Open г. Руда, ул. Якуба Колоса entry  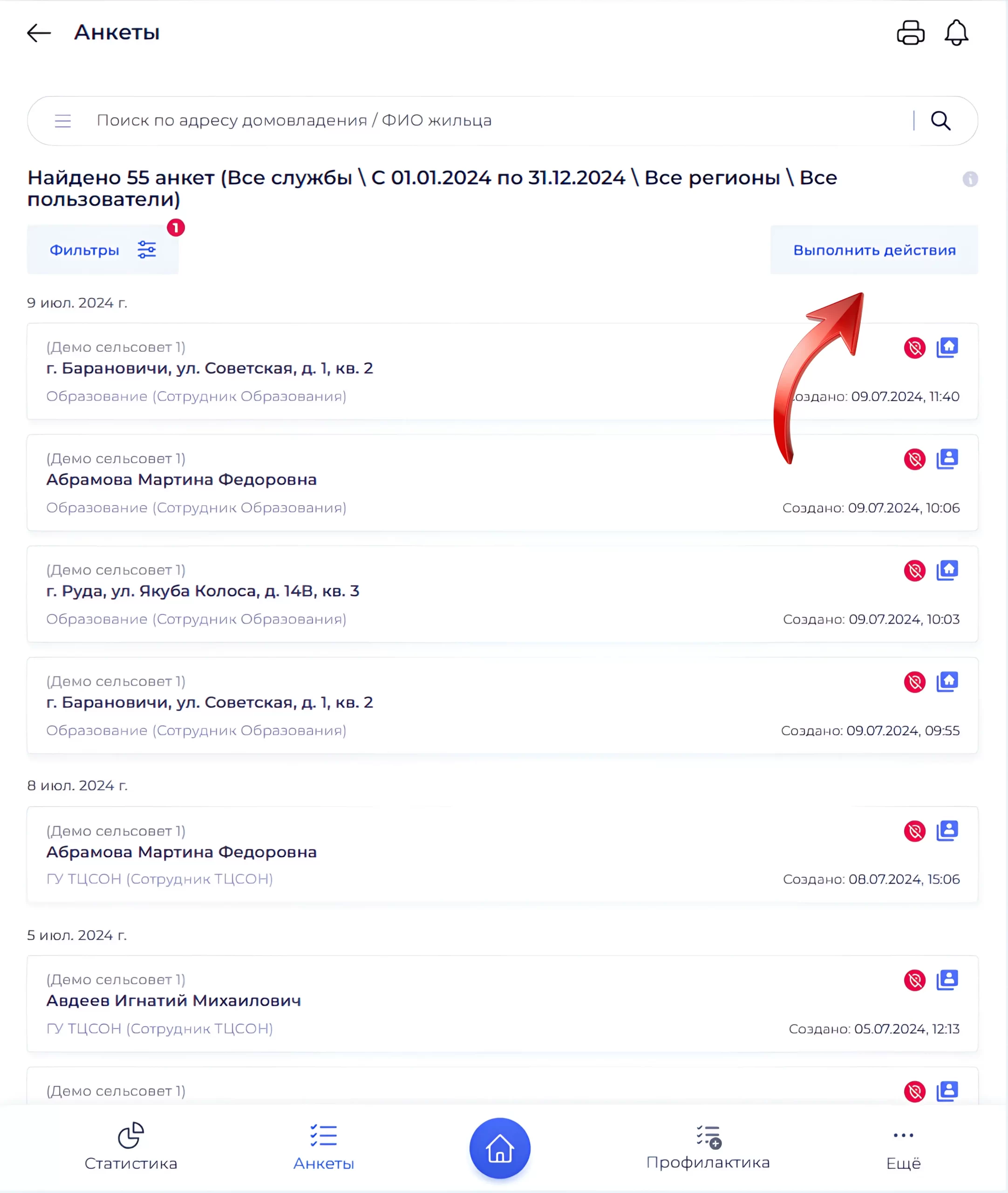tap(502, 595)
